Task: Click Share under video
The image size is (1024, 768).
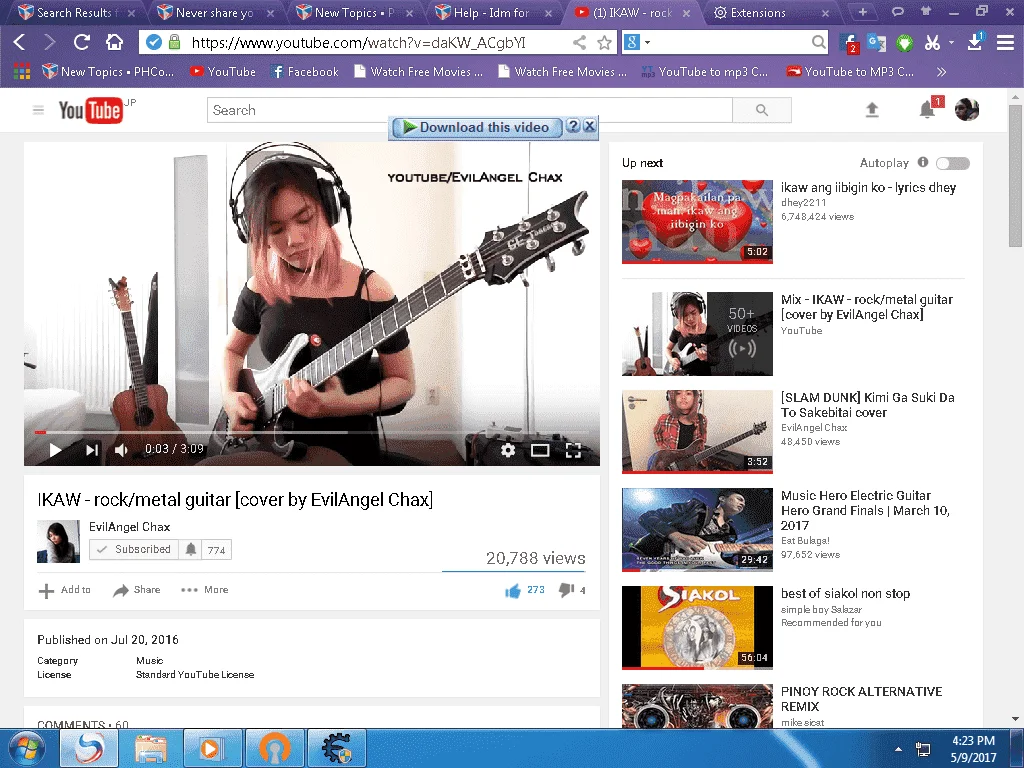Action: point(136,590)
